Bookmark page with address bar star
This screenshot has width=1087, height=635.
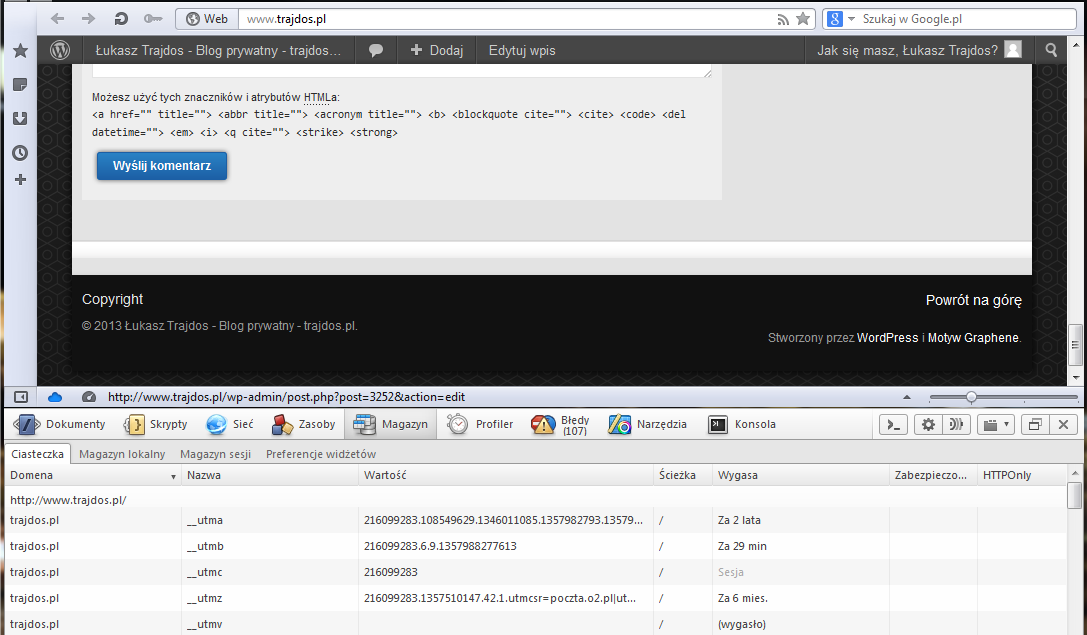(x=802, y=18)
